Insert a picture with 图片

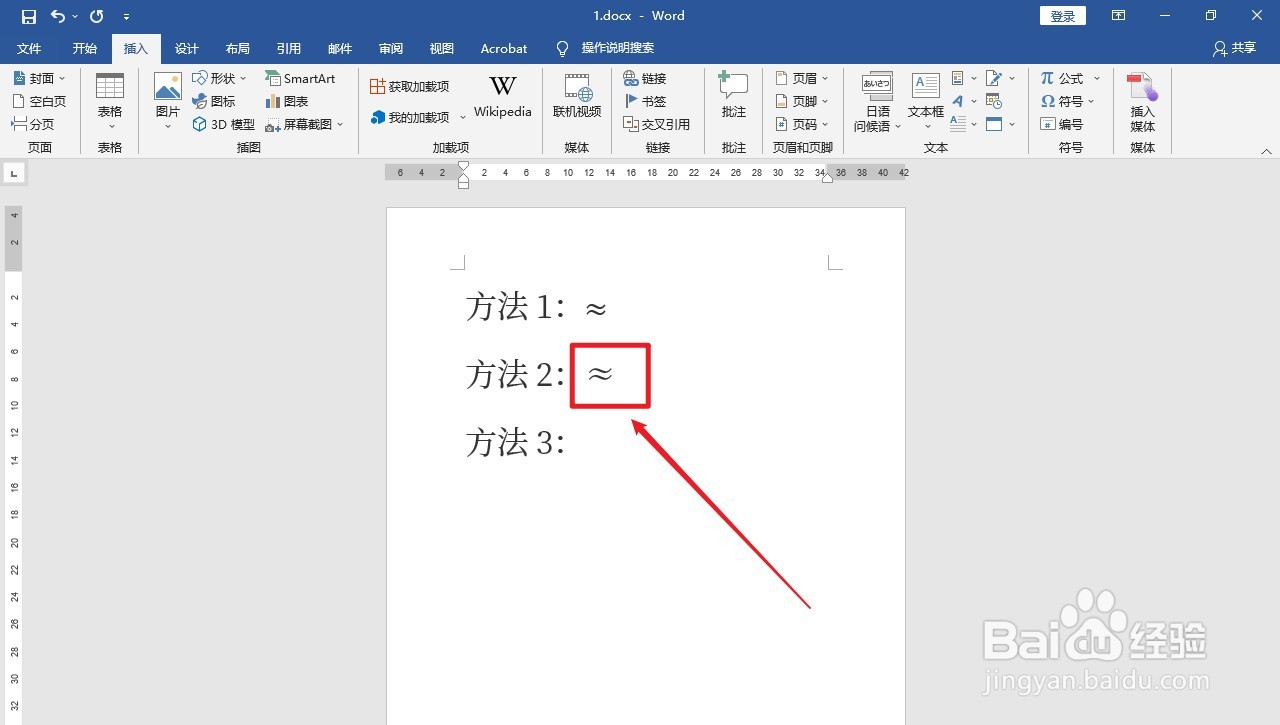tap(168, 102)
